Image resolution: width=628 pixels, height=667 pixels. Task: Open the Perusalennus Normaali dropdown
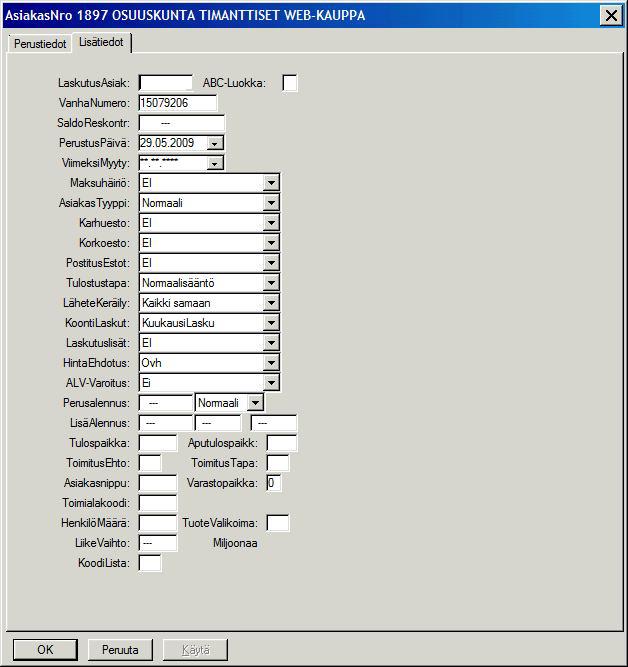pyautogui.click(x=255, y=403)
